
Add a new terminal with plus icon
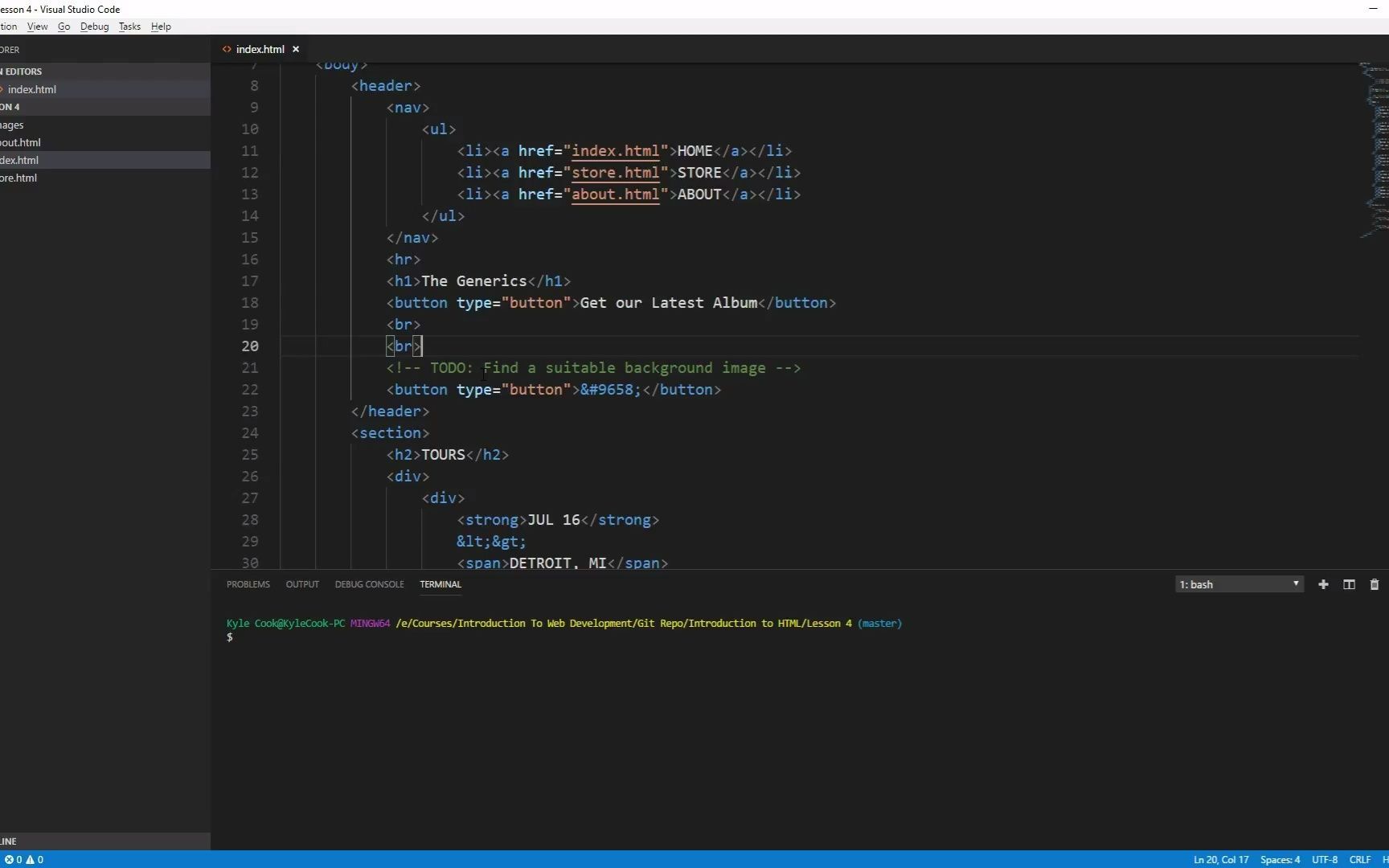pos(1323,584)
